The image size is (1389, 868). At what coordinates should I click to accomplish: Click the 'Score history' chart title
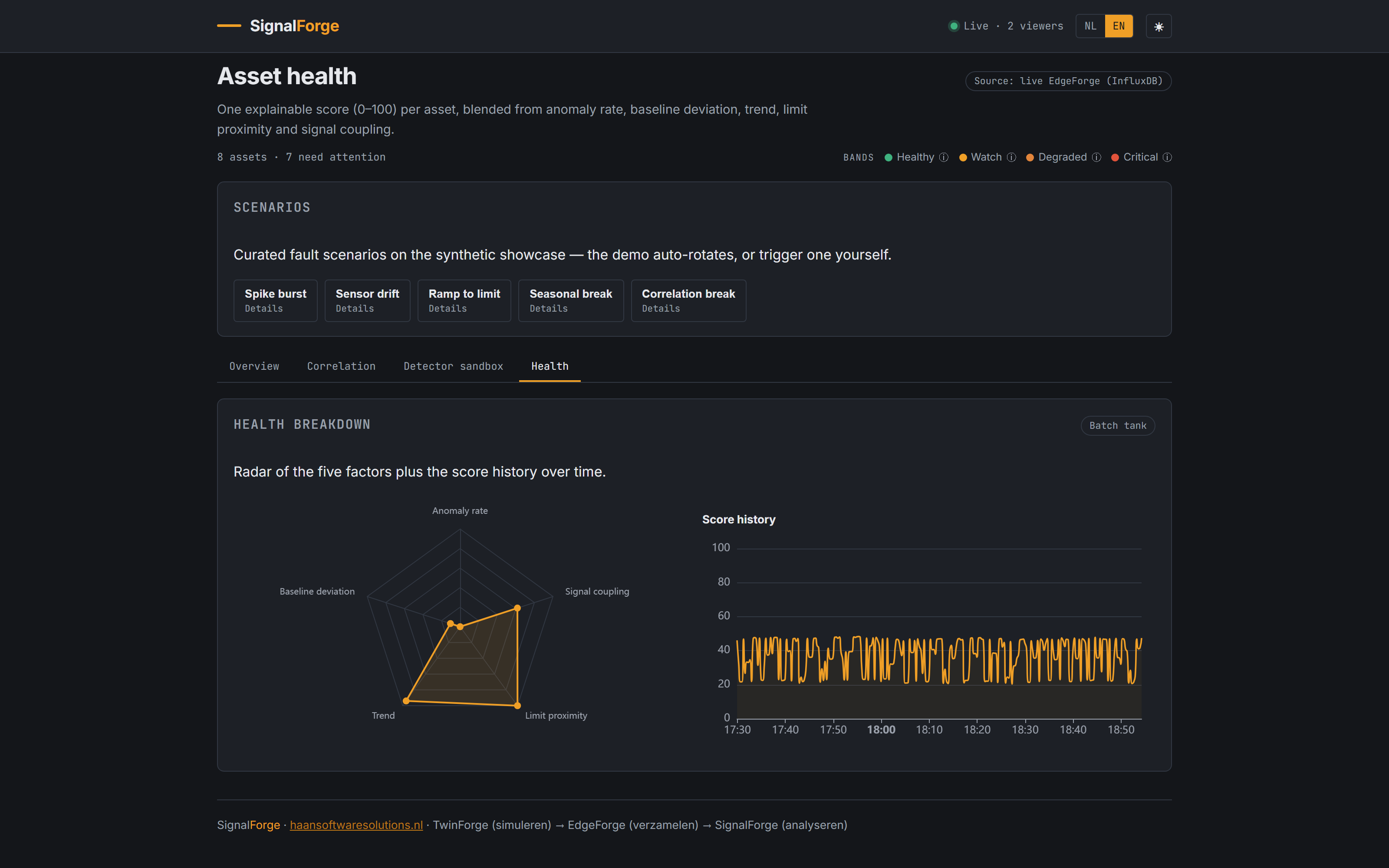pos(739,519)
